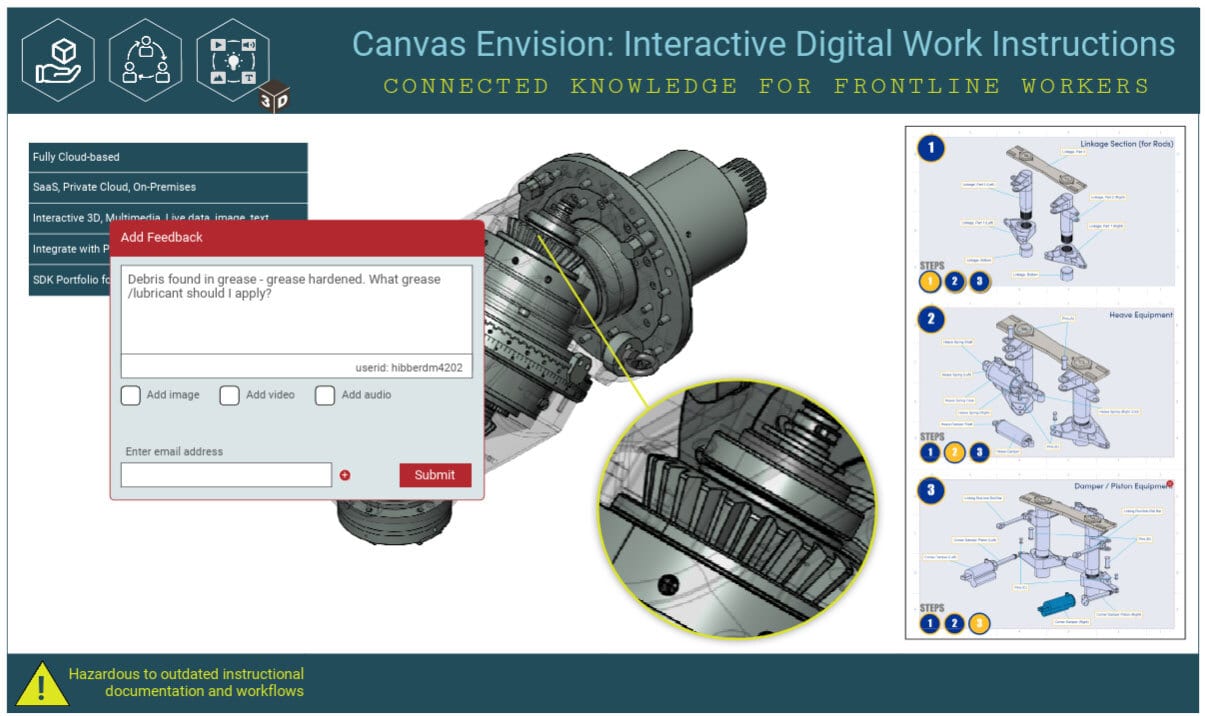This screenshot has width=1205, height=716.
Task: Click 'CONNECTED KNOWLEDGE FOR FRONTLINE WORKERS' subtitle
Action: click(x=767, y=86)
